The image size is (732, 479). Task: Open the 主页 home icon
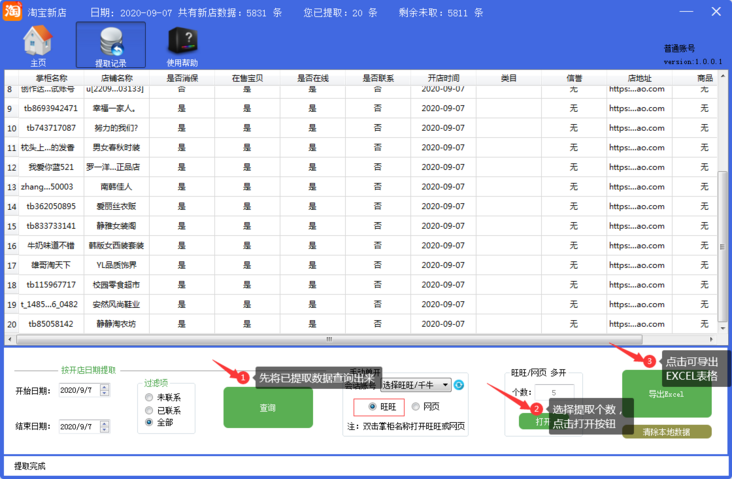(x=37, y=45)
